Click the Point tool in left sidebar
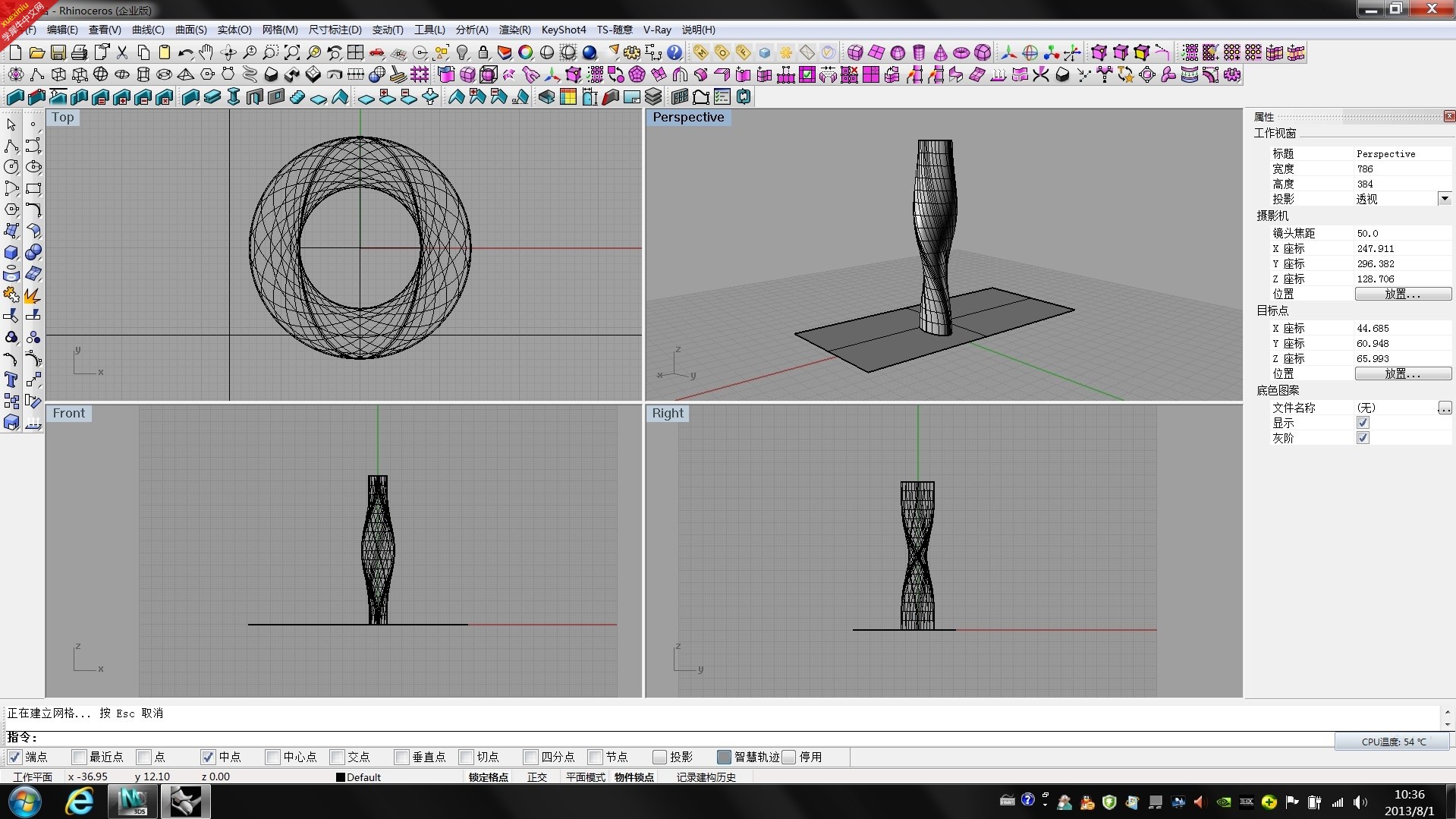Viewport: 1456px width, 819px height. (x=33, y=124)
